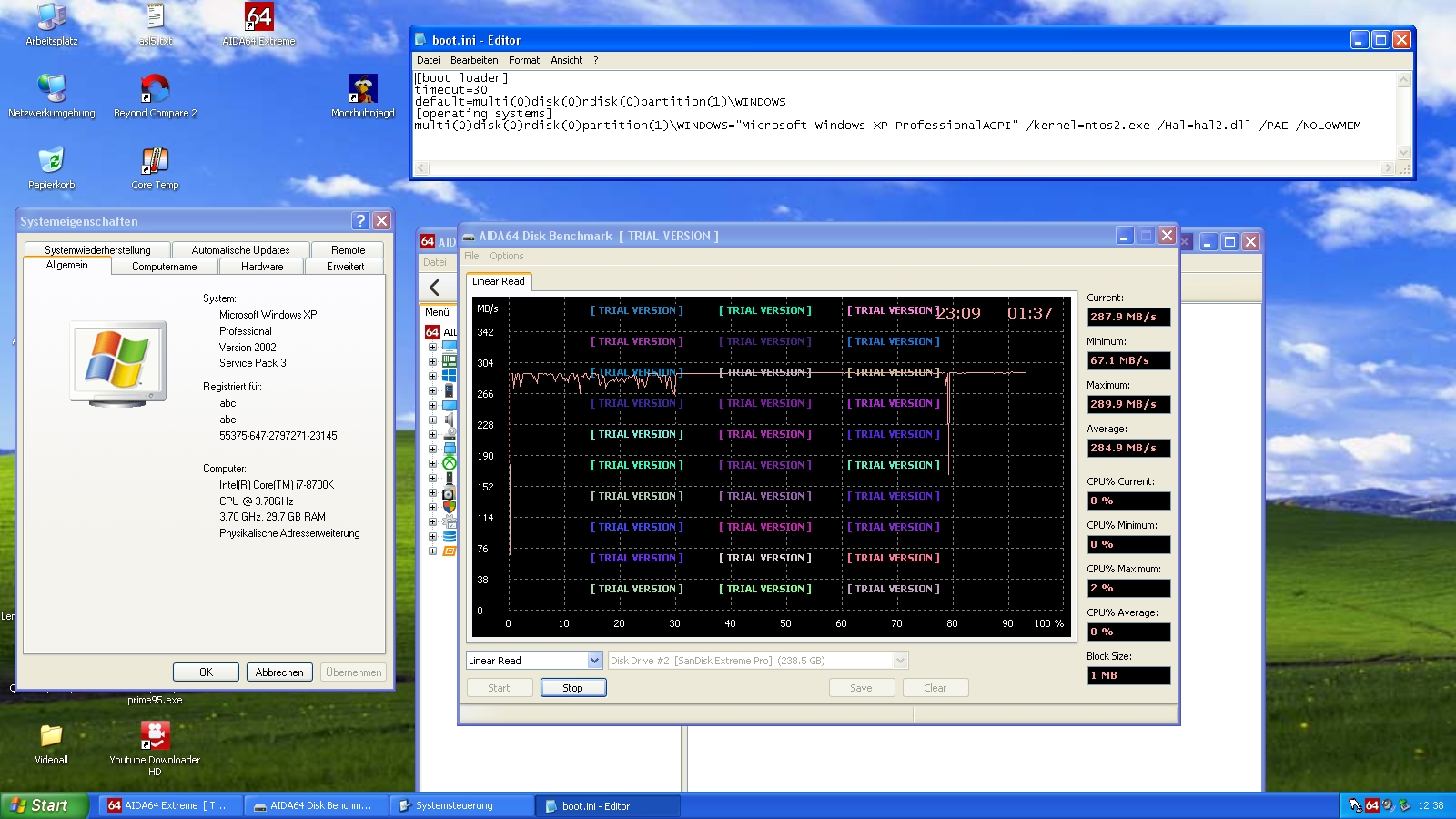Select the orange Benchmark icon in tree
Viewport: 1456px width, 819px height.
[x=449, y=551]
